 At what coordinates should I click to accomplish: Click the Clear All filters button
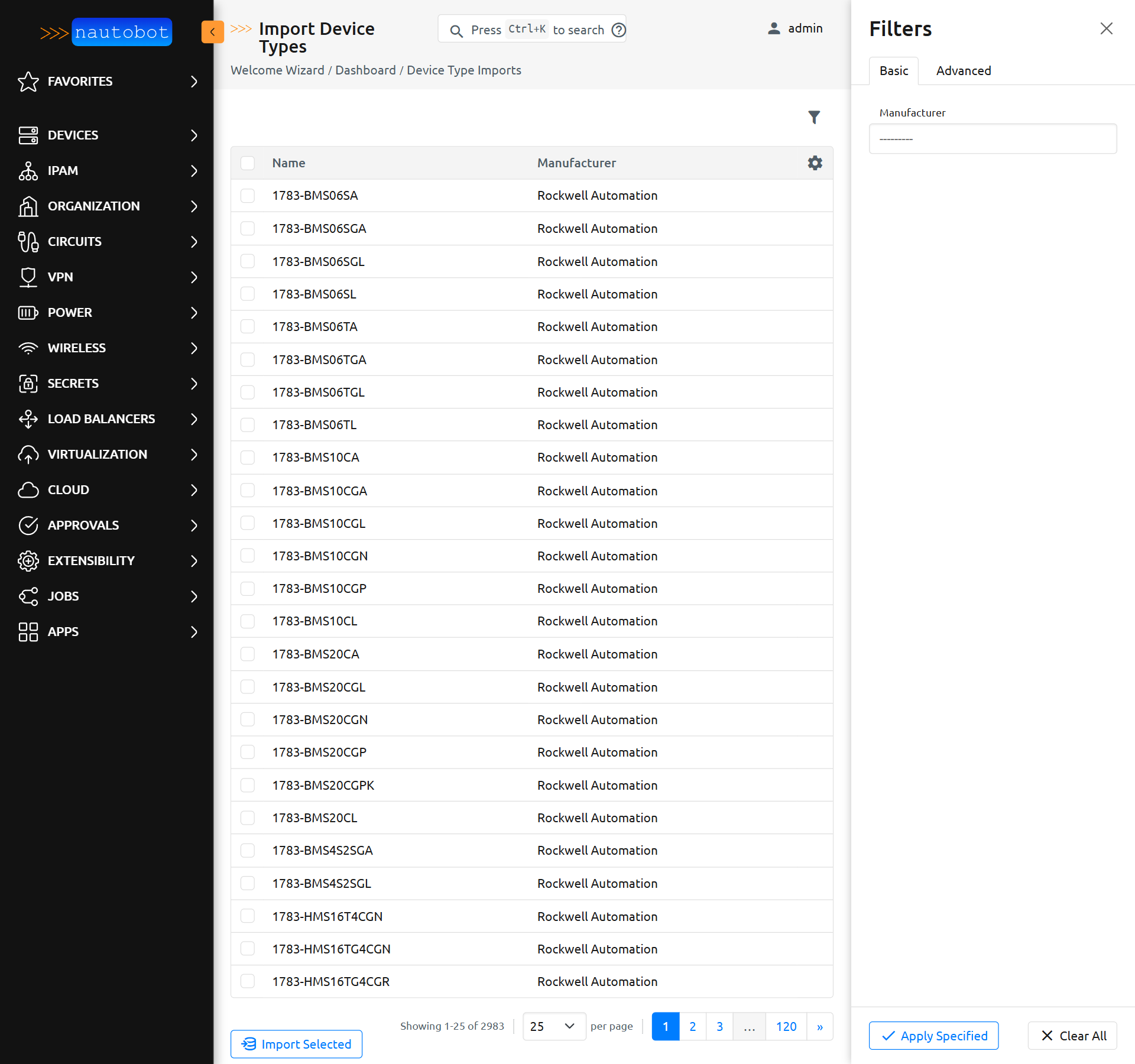click(1072, 1036)
